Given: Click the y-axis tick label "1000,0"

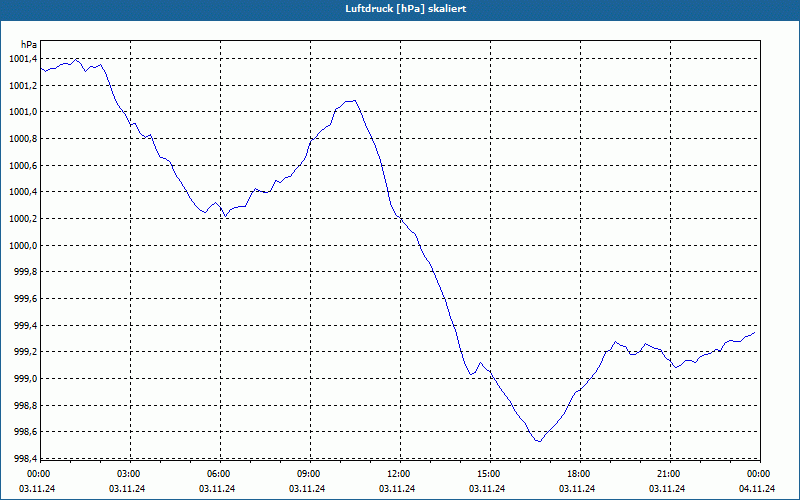Looking at the screenshot, I should pos(23,245).
